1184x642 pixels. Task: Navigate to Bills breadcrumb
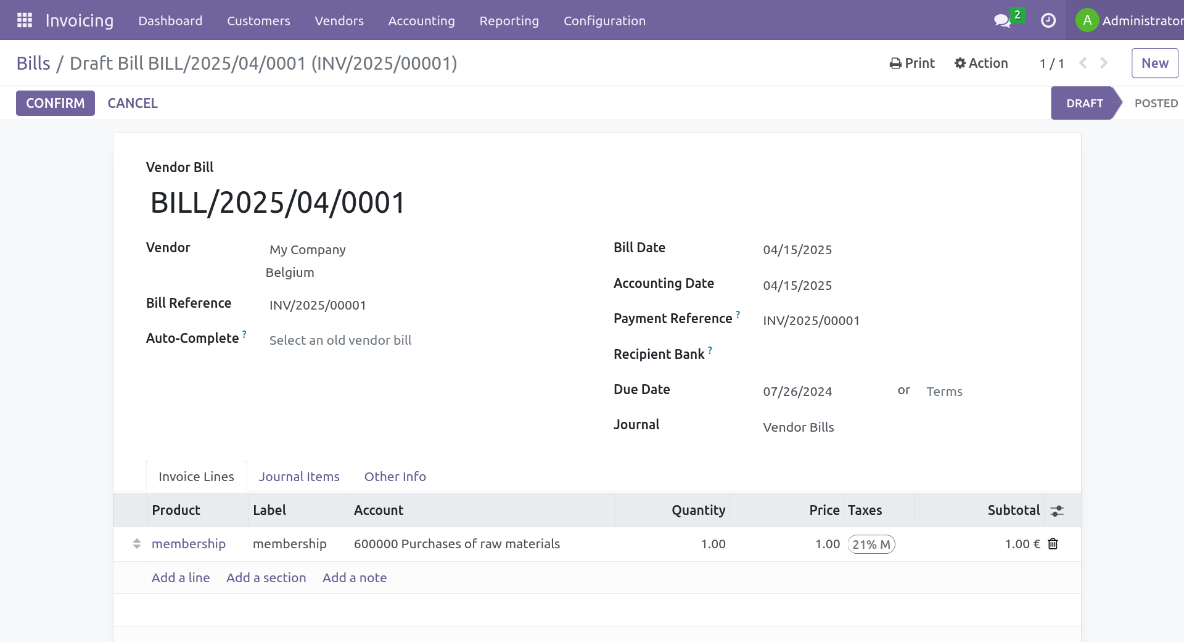click(x=33, y=63)
